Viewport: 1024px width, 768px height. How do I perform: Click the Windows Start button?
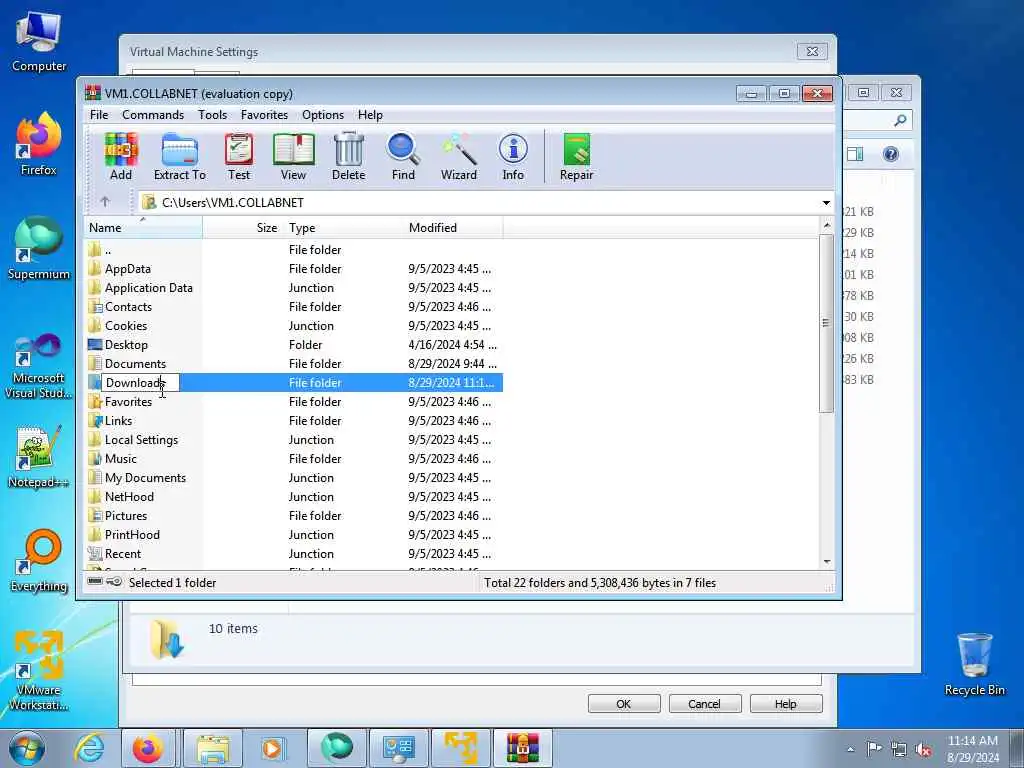(27, 748)
